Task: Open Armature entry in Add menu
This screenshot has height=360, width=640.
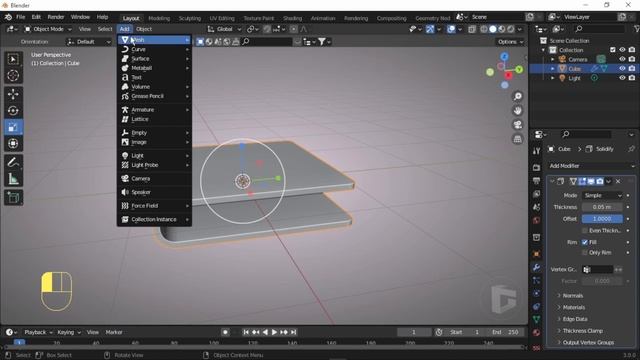Action: coord(155,110)
